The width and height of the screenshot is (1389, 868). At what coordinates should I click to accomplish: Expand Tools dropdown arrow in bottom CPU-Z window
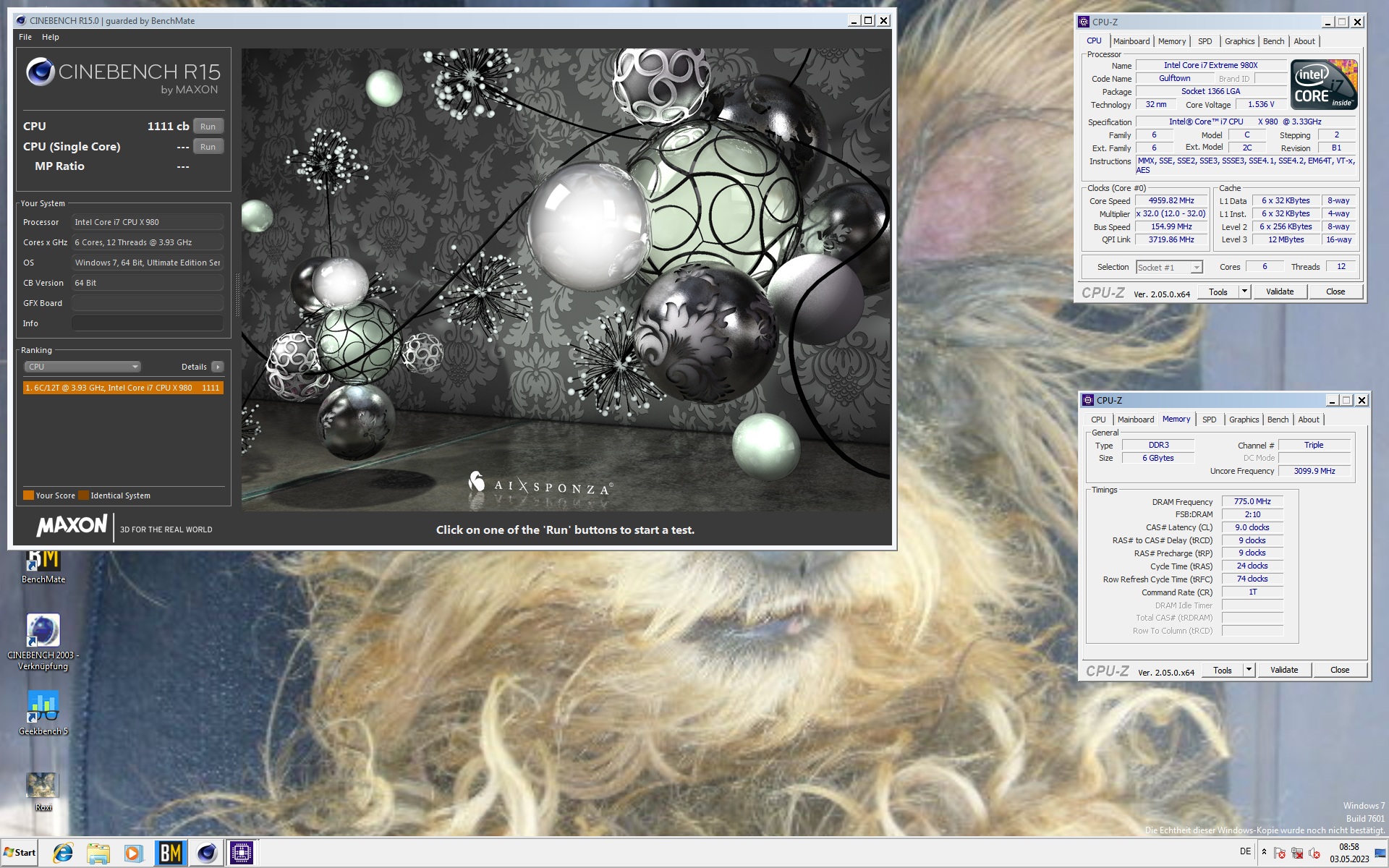click(x=1249, y=671)
